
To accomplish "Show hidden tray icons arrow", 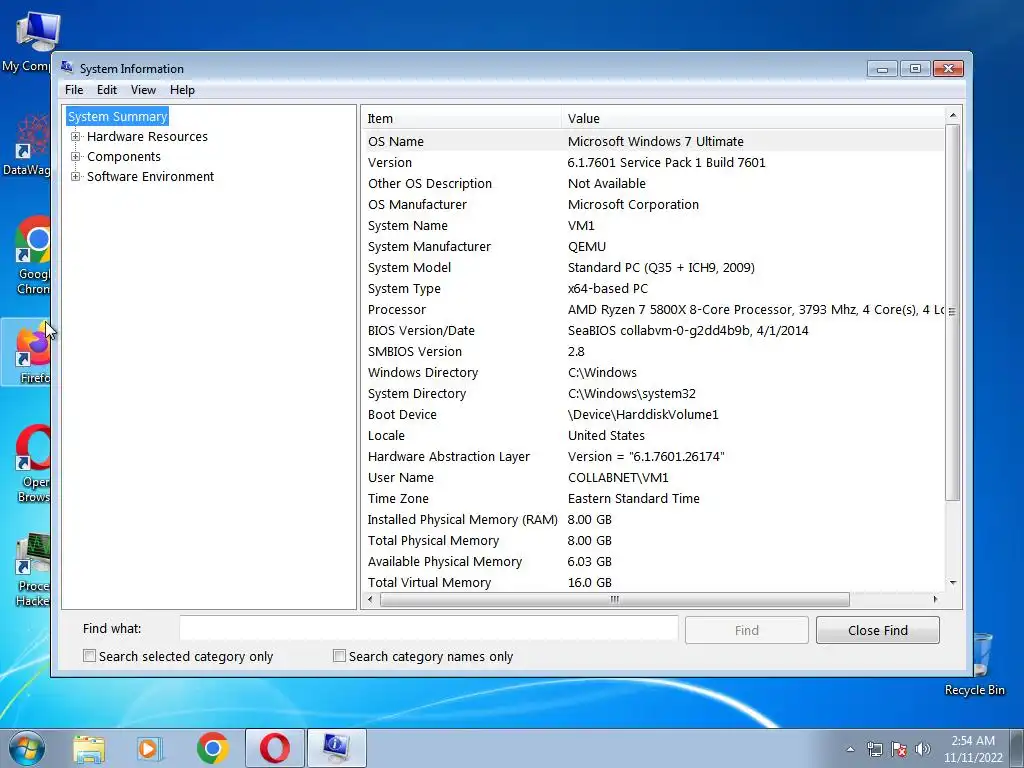I will click(x=850, y=749).
